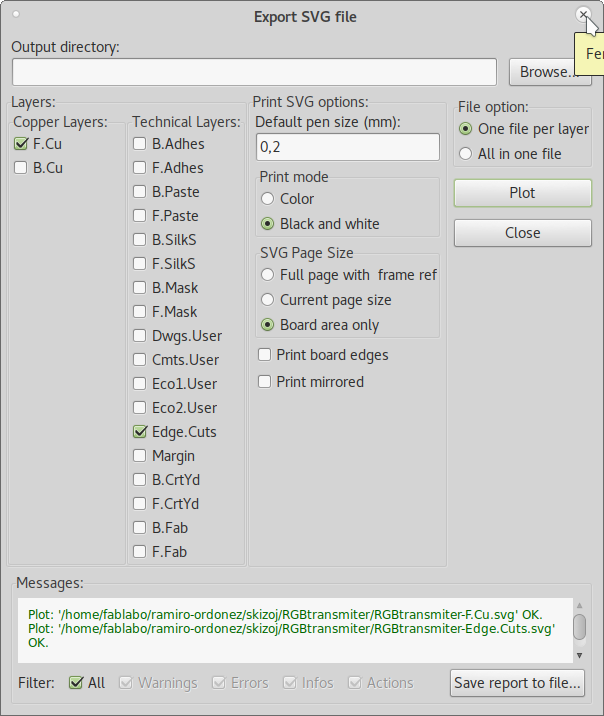Click the messages scrollbar up arrow
This screenshot has width=604, height=716.
(579, 605)
